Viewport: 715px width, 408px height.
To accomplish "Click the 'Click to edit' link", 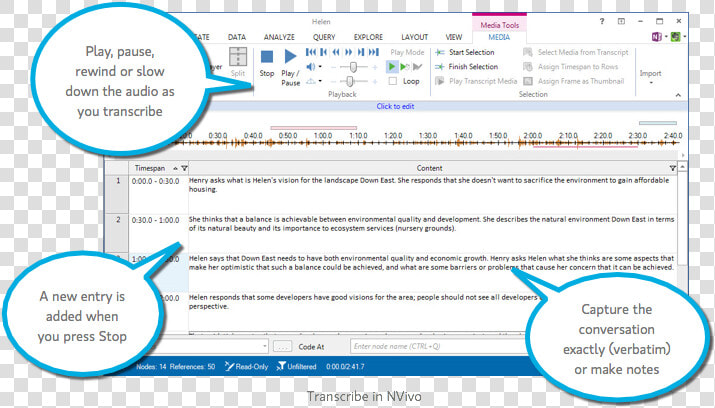I will (395, 106).
